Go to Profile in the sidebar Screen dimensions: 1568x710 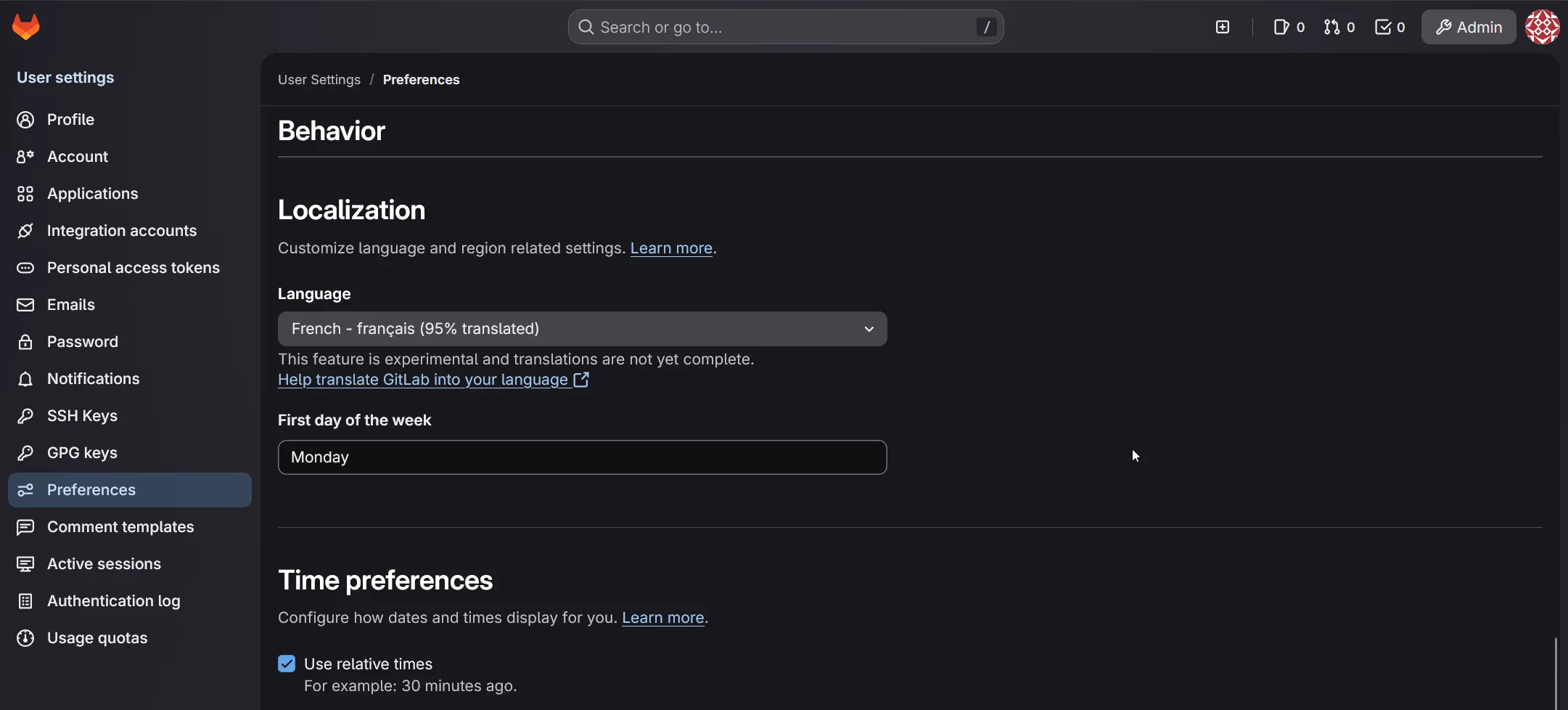pos(70,120)
